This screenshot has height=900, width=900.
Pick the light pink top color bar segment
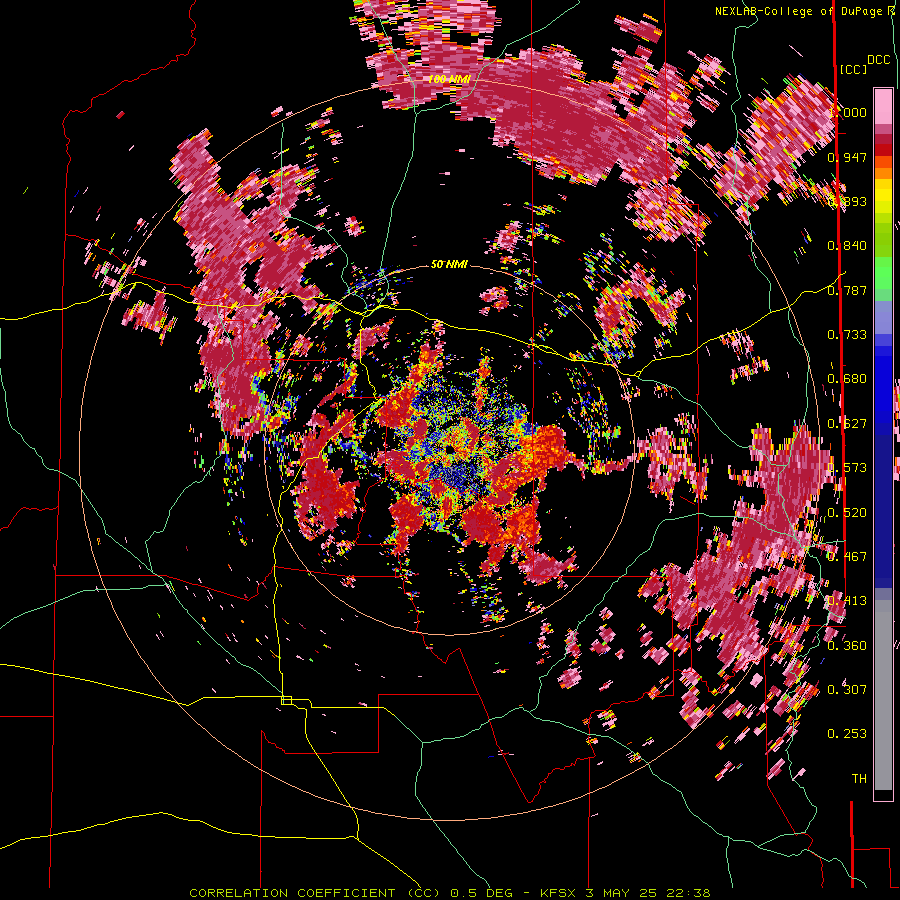[x=883, y=106]
